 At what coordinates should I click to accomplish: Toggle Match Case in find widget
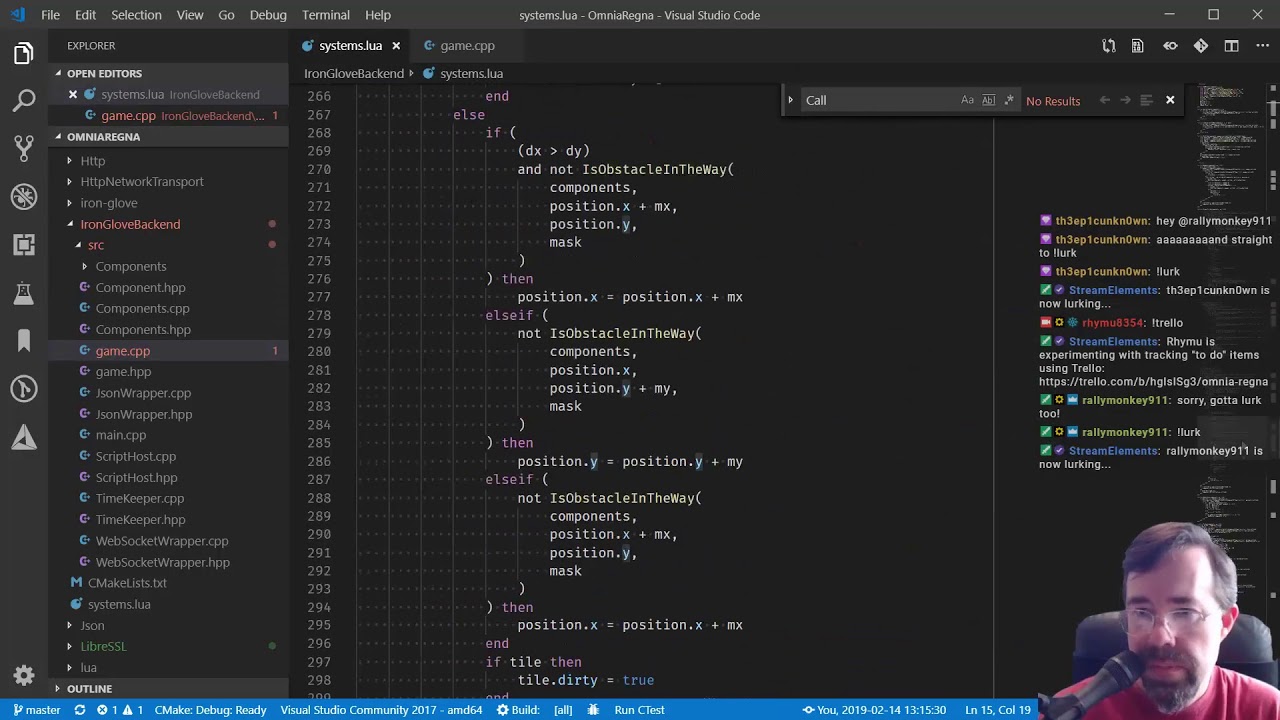tap(967, 100)
